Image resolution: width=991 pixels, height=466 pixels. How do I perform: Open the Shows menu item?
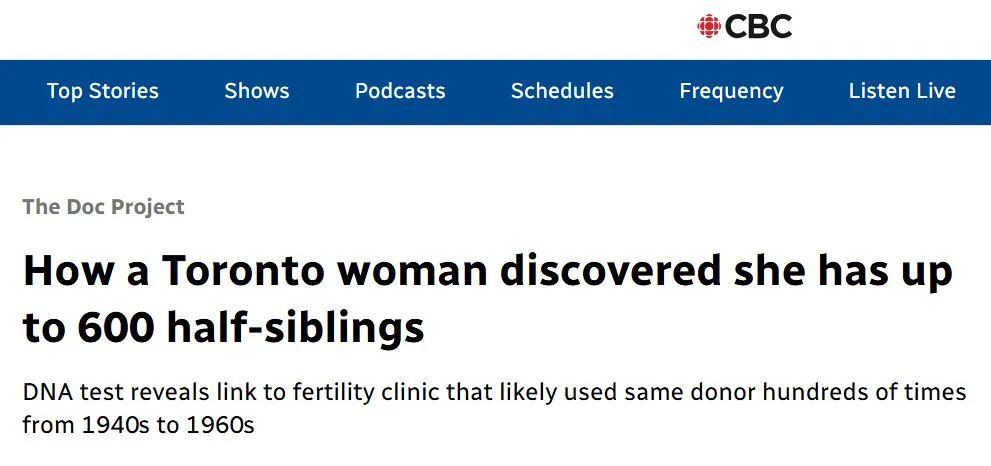257,91
